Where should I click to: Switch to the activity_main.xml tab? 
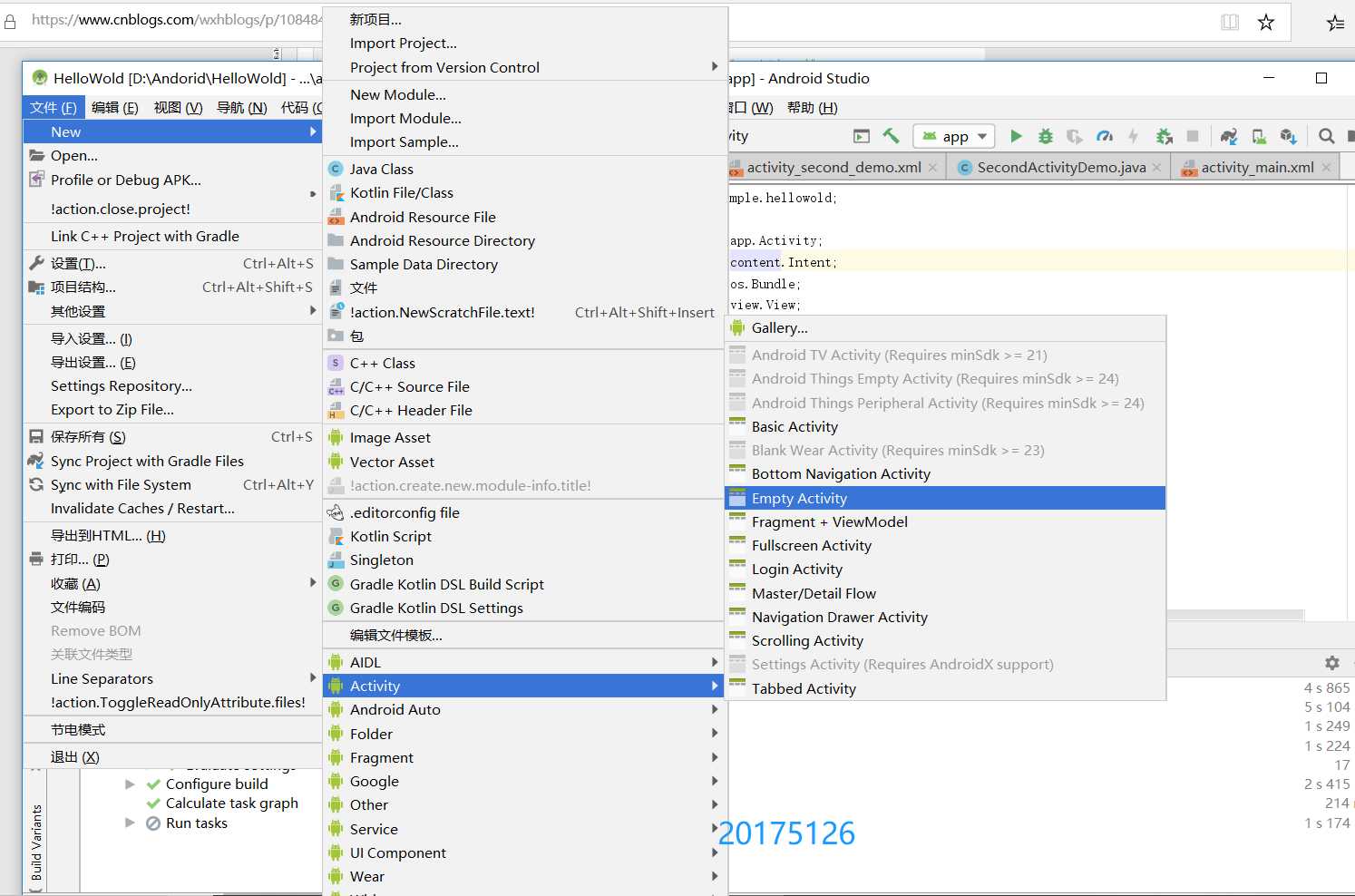coord(1257,167)
